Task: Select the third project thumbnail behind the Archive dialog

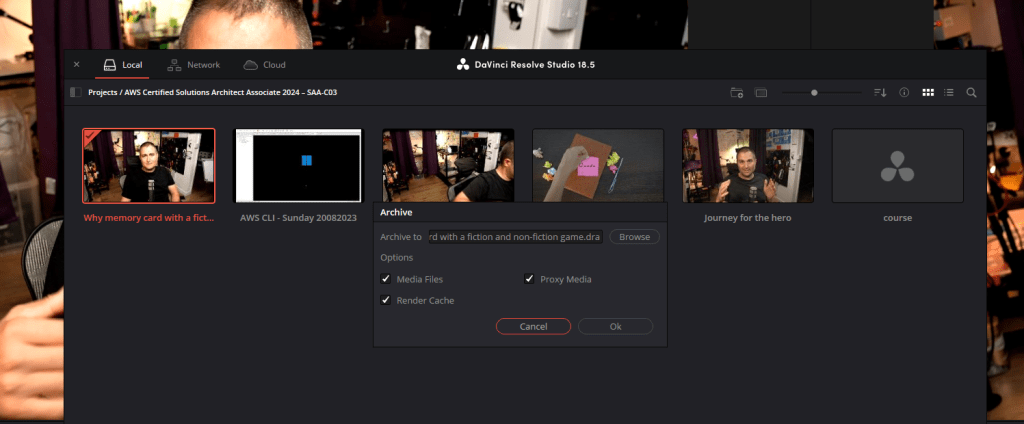Action: pyautogui.click(x=448, y=165)
